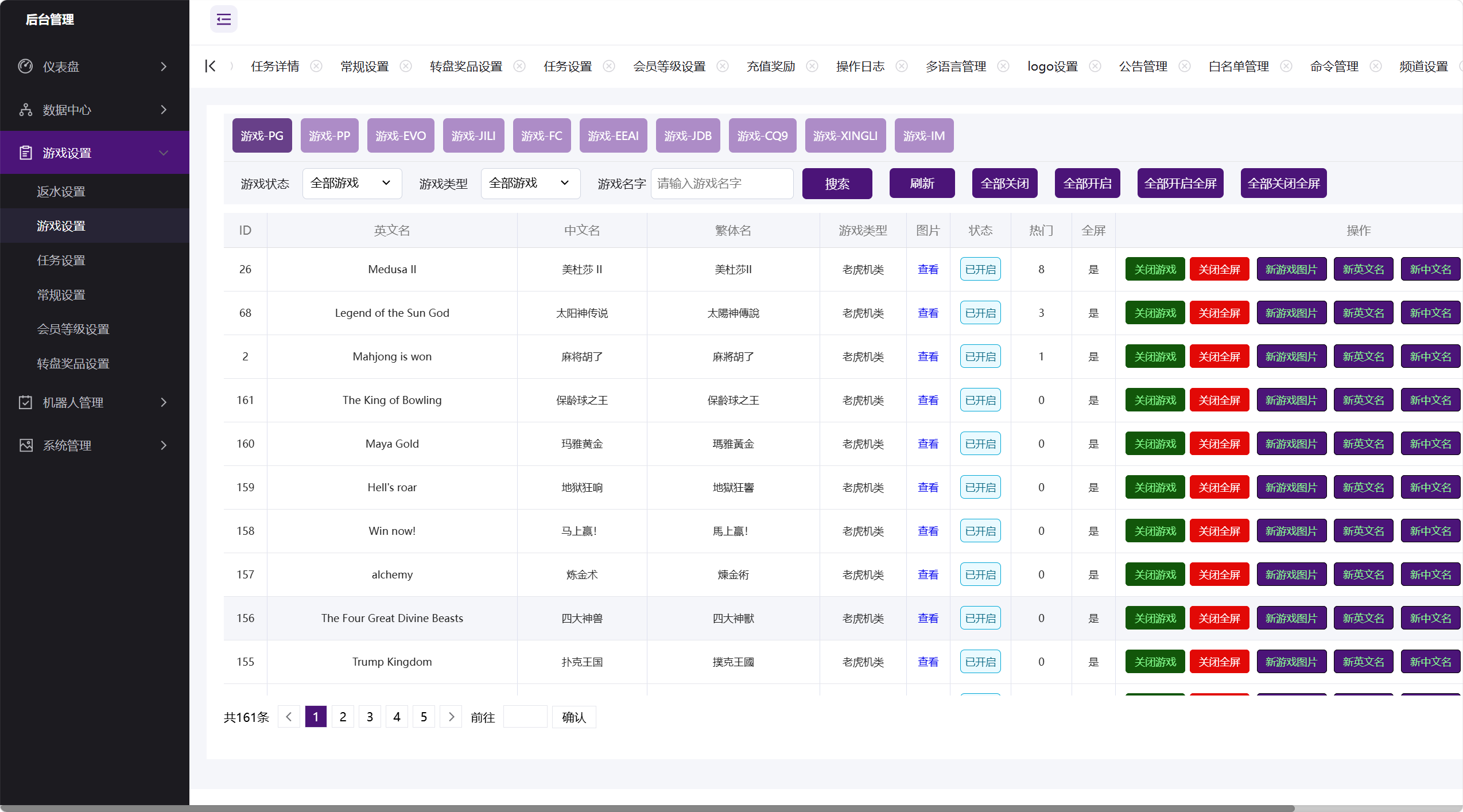Open the 游戏类型 dropdown
The width and height of the screenshot is (1463, 812).
[530, 184]
